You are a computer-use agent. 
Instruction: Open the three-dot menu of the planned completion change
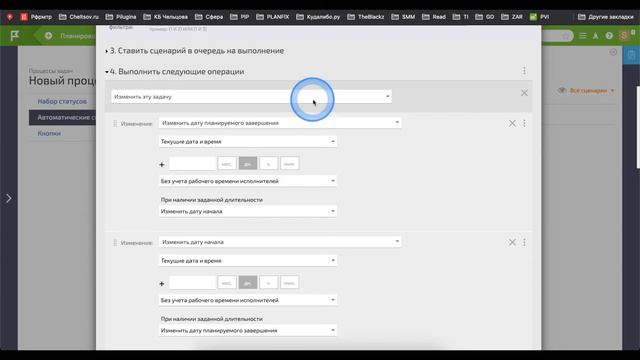(524, 123)
